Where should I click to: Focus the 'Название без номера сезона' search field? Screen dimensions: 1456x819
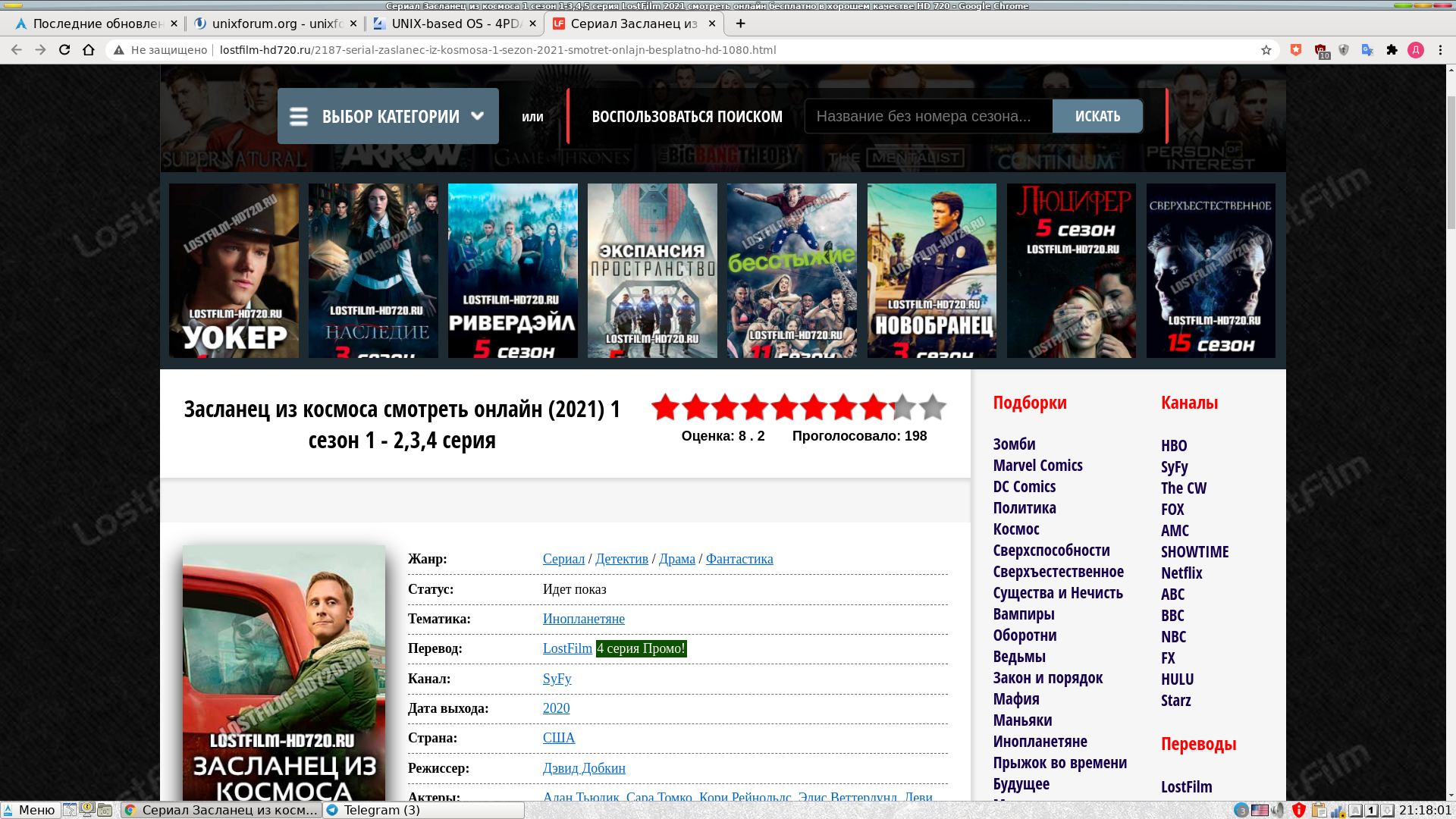928,116
